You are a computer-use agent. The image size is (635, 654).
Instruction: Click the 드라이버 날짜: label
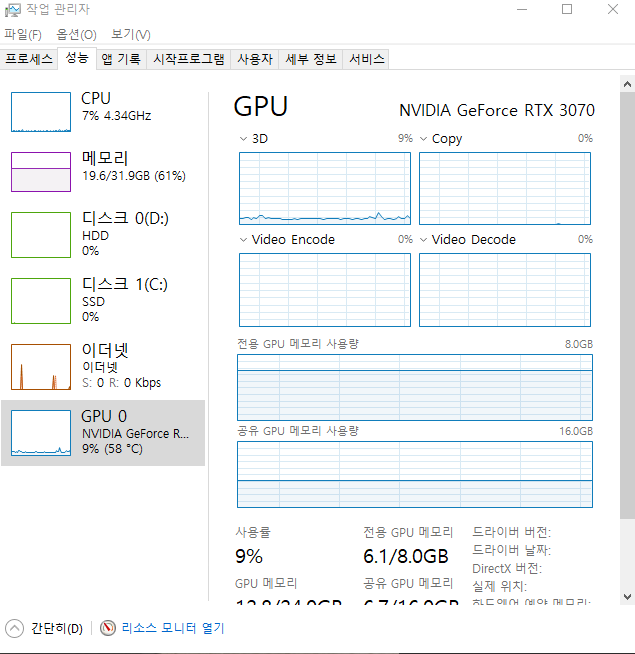512,550
